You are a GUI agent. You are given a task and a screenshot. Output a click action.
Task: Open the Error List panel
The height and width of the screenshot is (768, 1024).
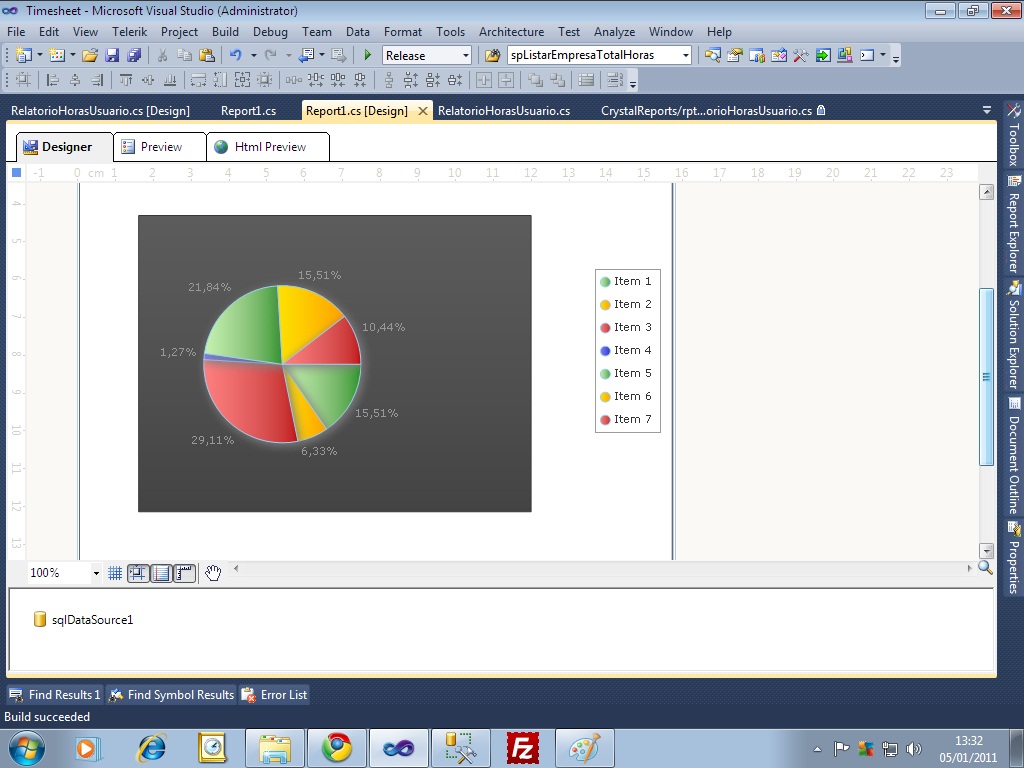click(275, 695)
